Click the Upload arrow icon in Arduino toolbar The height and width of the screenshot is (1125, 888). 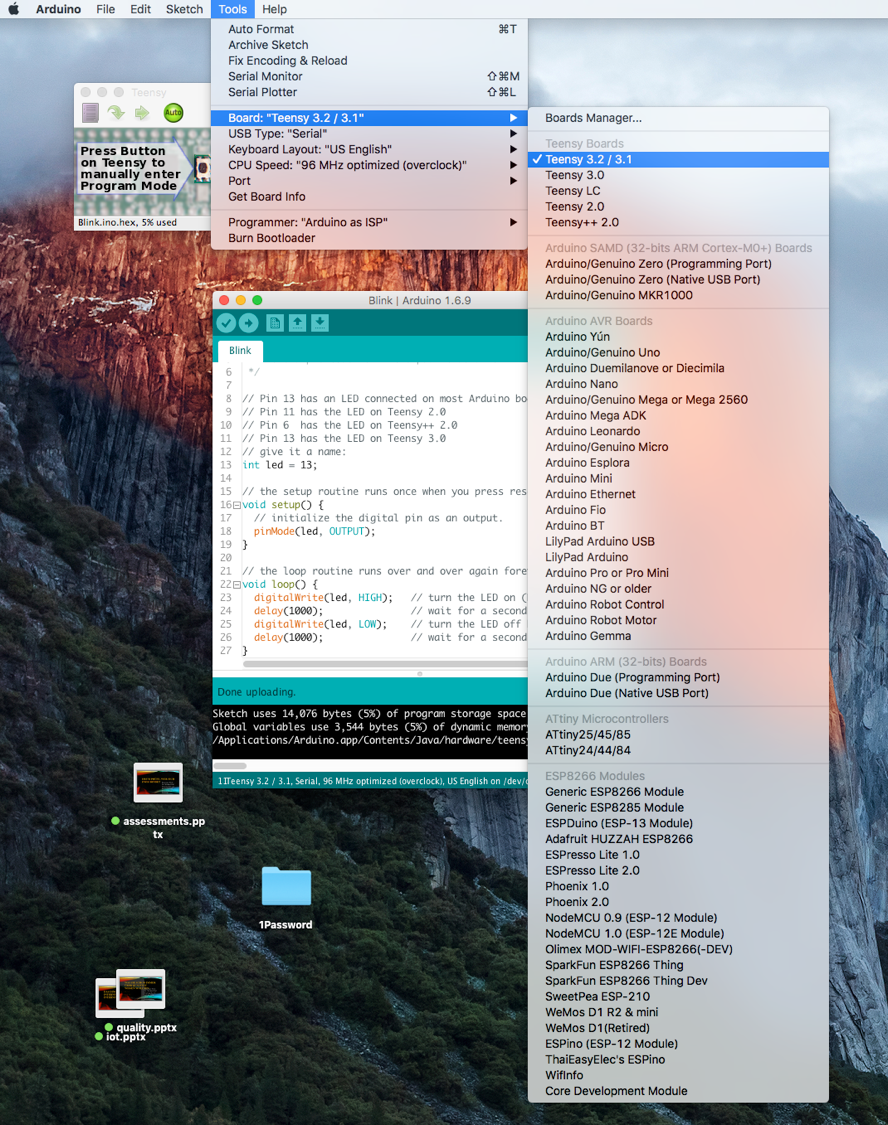pos(249,323)
